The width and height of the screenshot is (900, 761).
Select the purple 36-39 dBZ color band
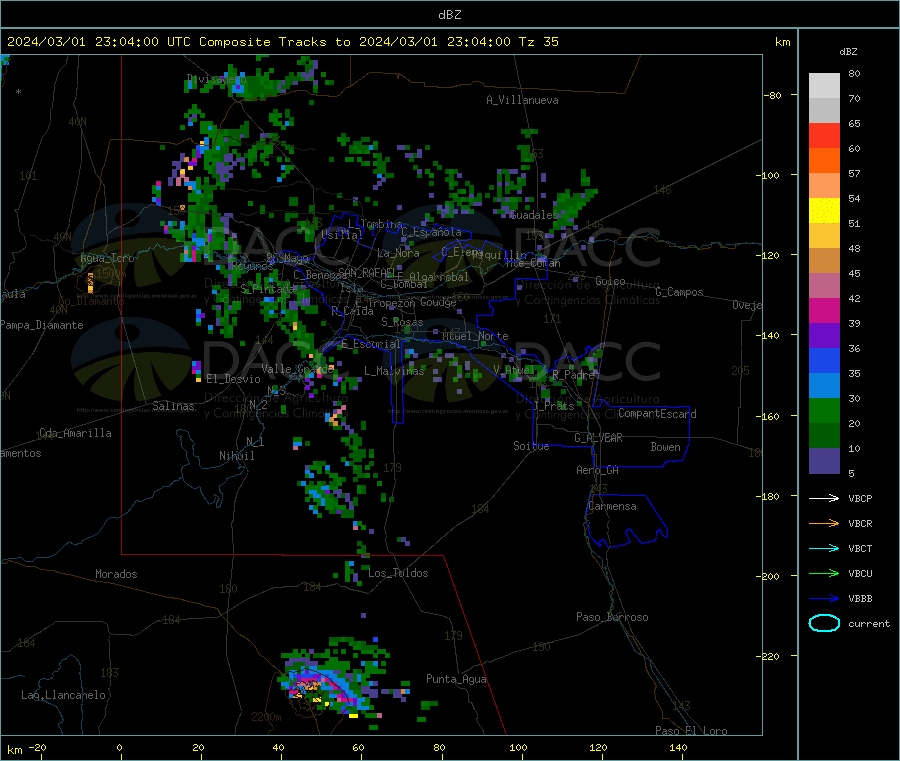[824, 336]
